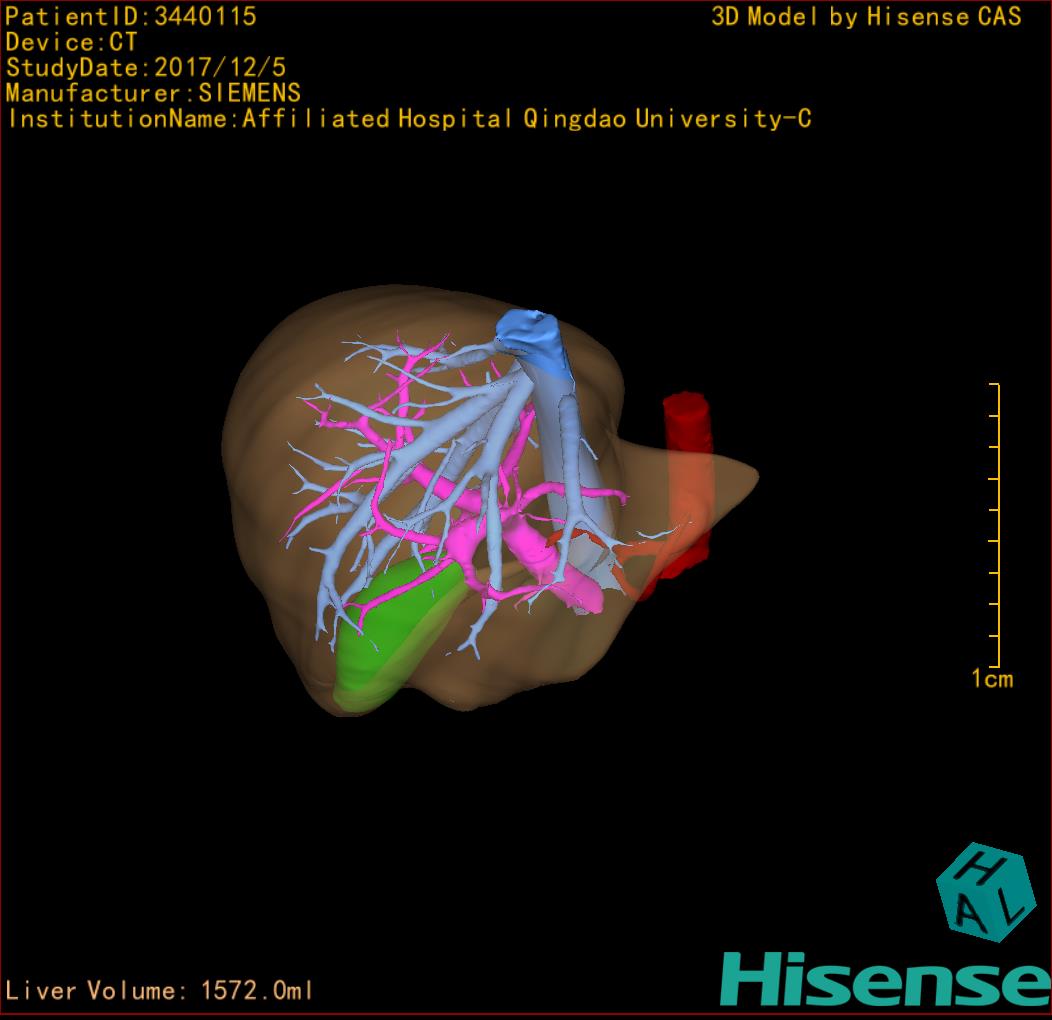The width and height of the screenshot is (1052, 1020).
Task: Click the '1cm' scale label
Action: (992, 678)
